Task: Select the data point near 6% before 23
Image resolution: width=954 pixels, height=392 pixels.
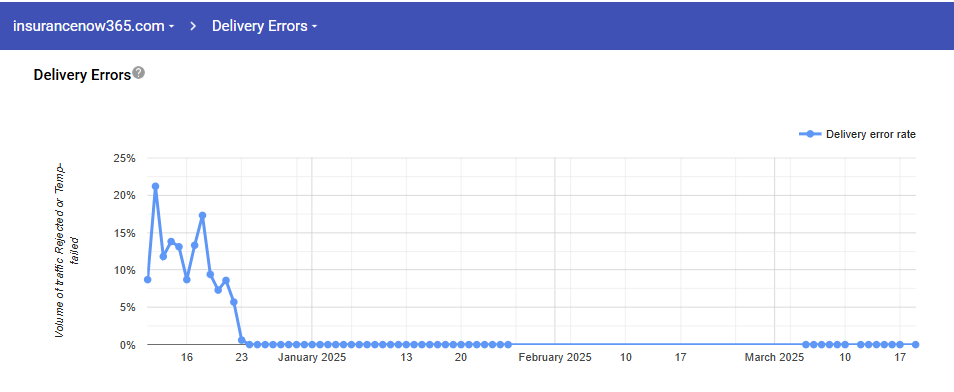Action: pos(234,302)
